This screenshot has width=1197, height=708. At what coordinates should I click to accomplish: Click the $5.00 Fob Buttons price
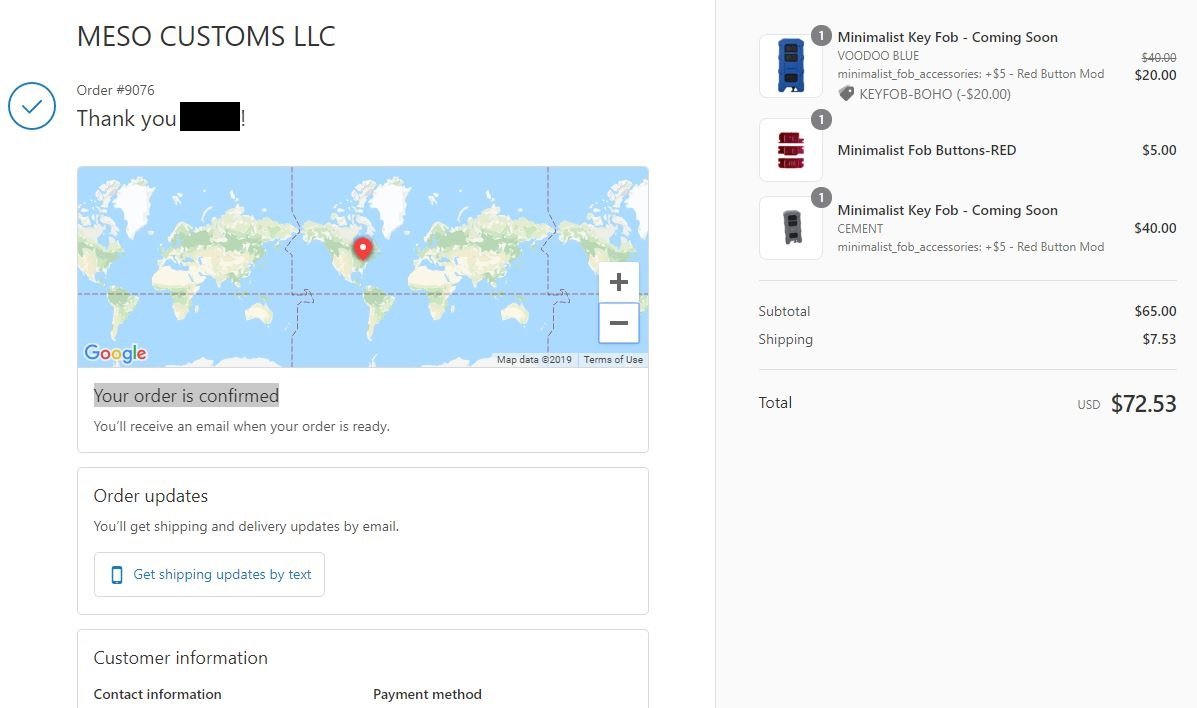pos(1159,150)
